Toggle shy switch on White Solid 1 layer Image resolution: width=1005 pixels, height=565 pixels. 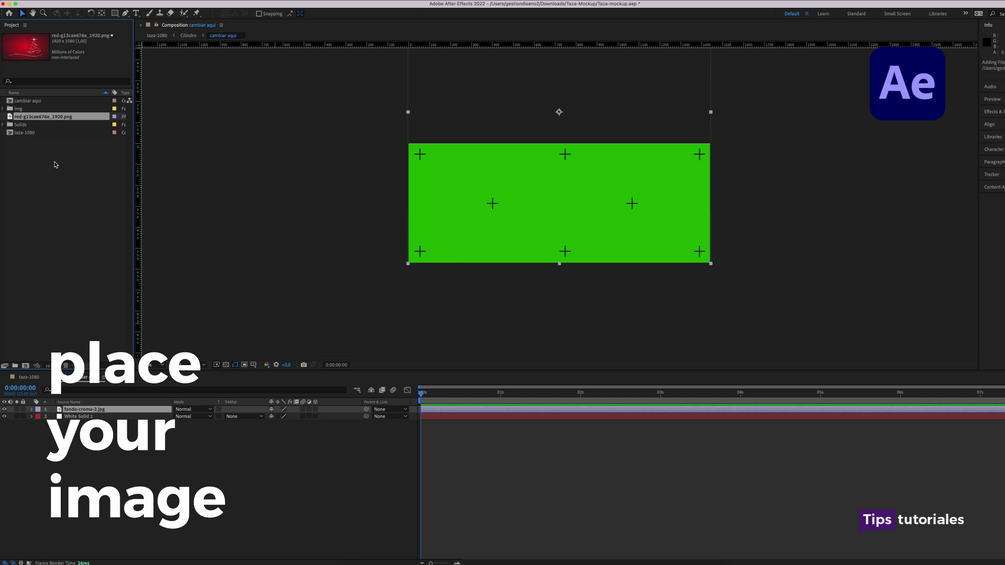click(x=271, y=416)
